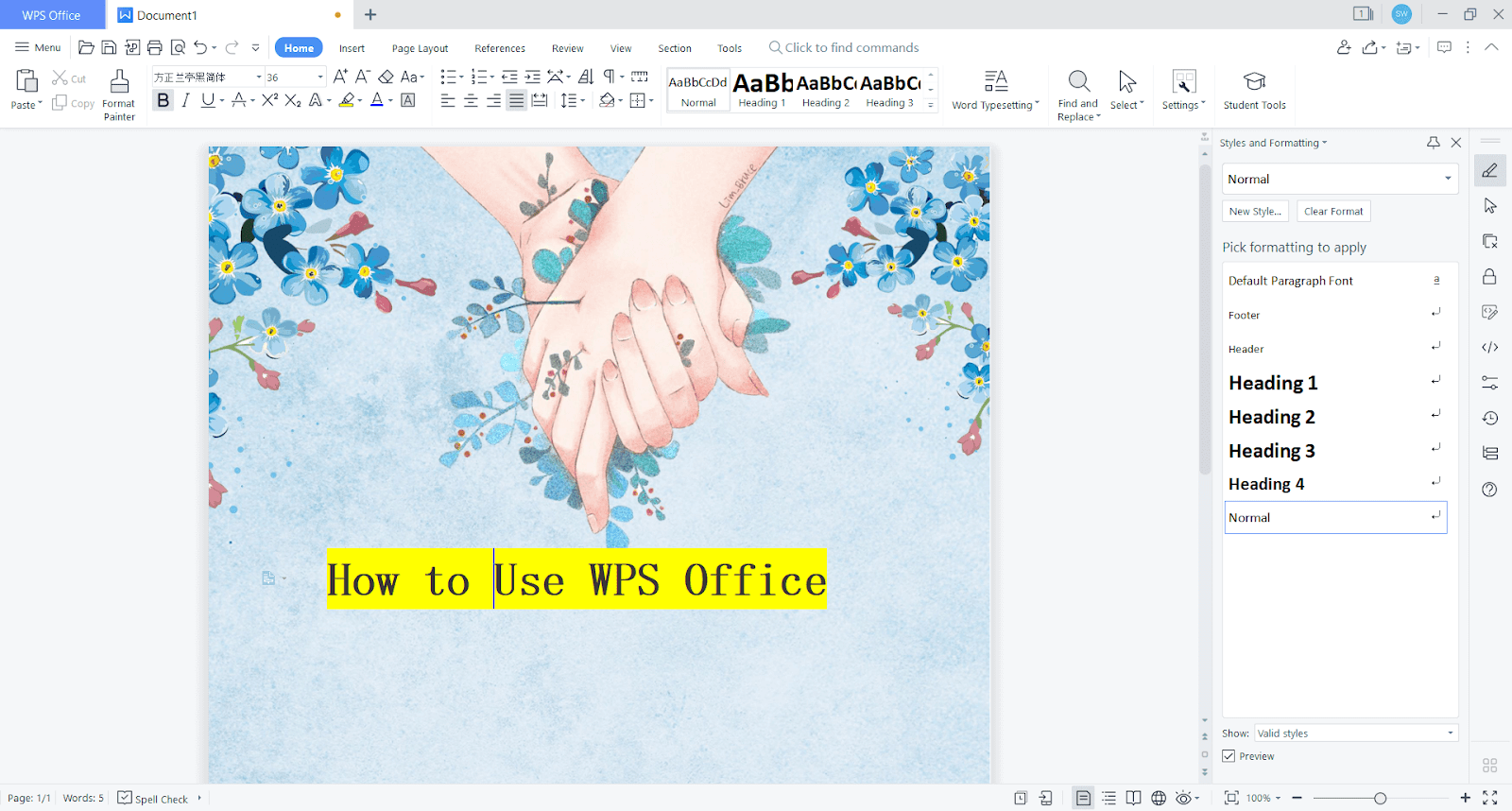Open Find and Replace

1078,95
